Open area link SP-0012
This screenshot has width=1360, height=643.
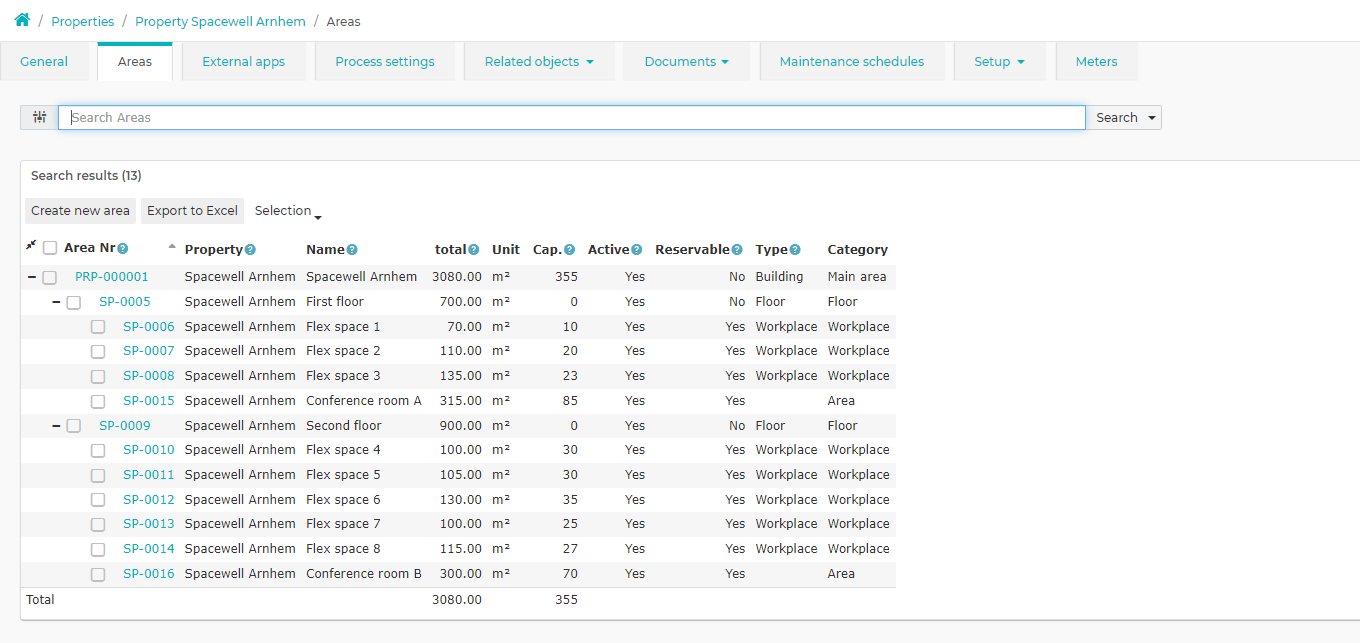pos(149,500)
